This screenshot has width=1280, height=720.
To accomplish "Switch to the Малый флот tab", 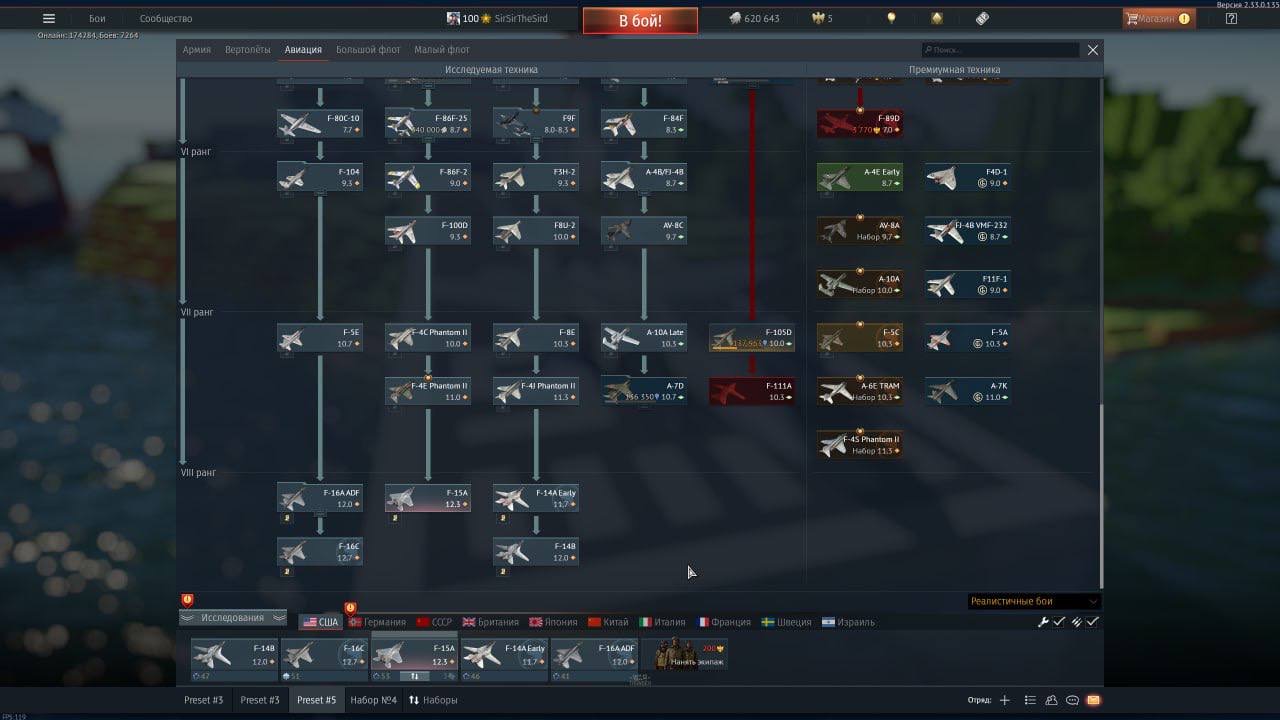I will coord(442,50).
